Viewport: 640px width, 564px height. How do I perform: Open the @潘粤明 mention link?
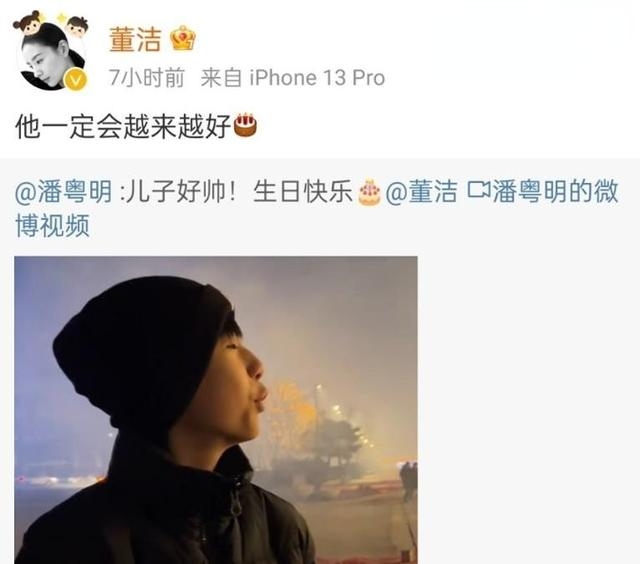(x=63, y=191)
